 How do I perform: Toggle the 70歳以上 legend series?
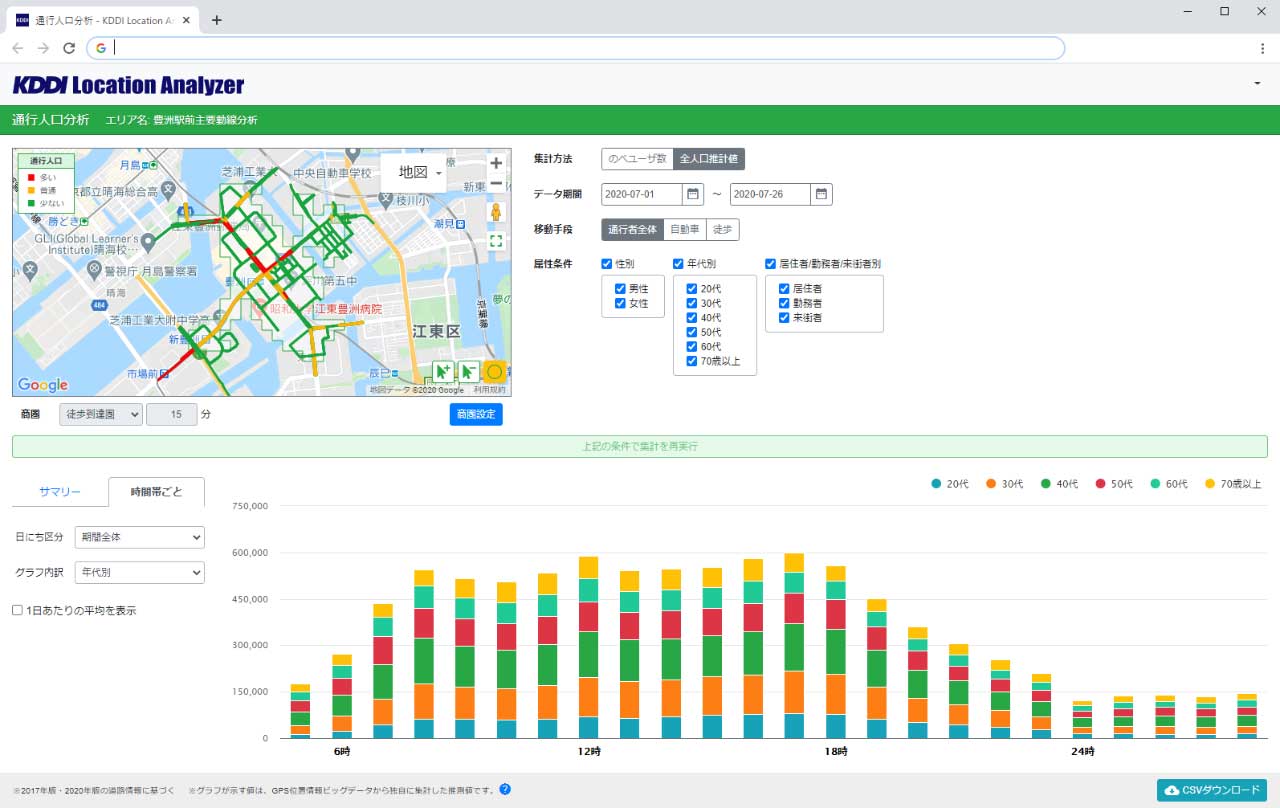coord(1232,484)
